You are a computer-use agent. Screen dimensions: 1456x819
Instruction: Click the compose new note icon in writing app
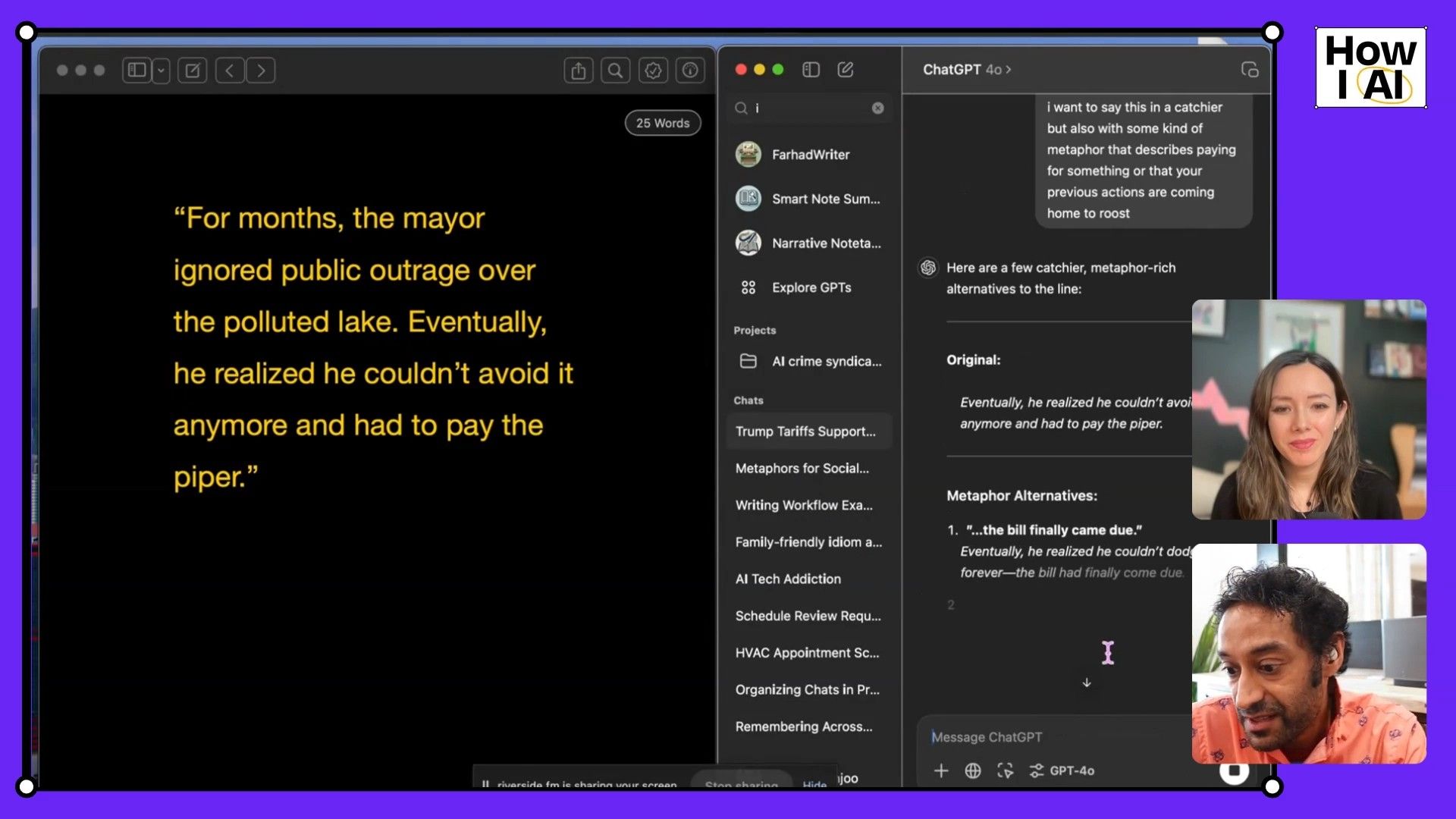click(193, 71)
